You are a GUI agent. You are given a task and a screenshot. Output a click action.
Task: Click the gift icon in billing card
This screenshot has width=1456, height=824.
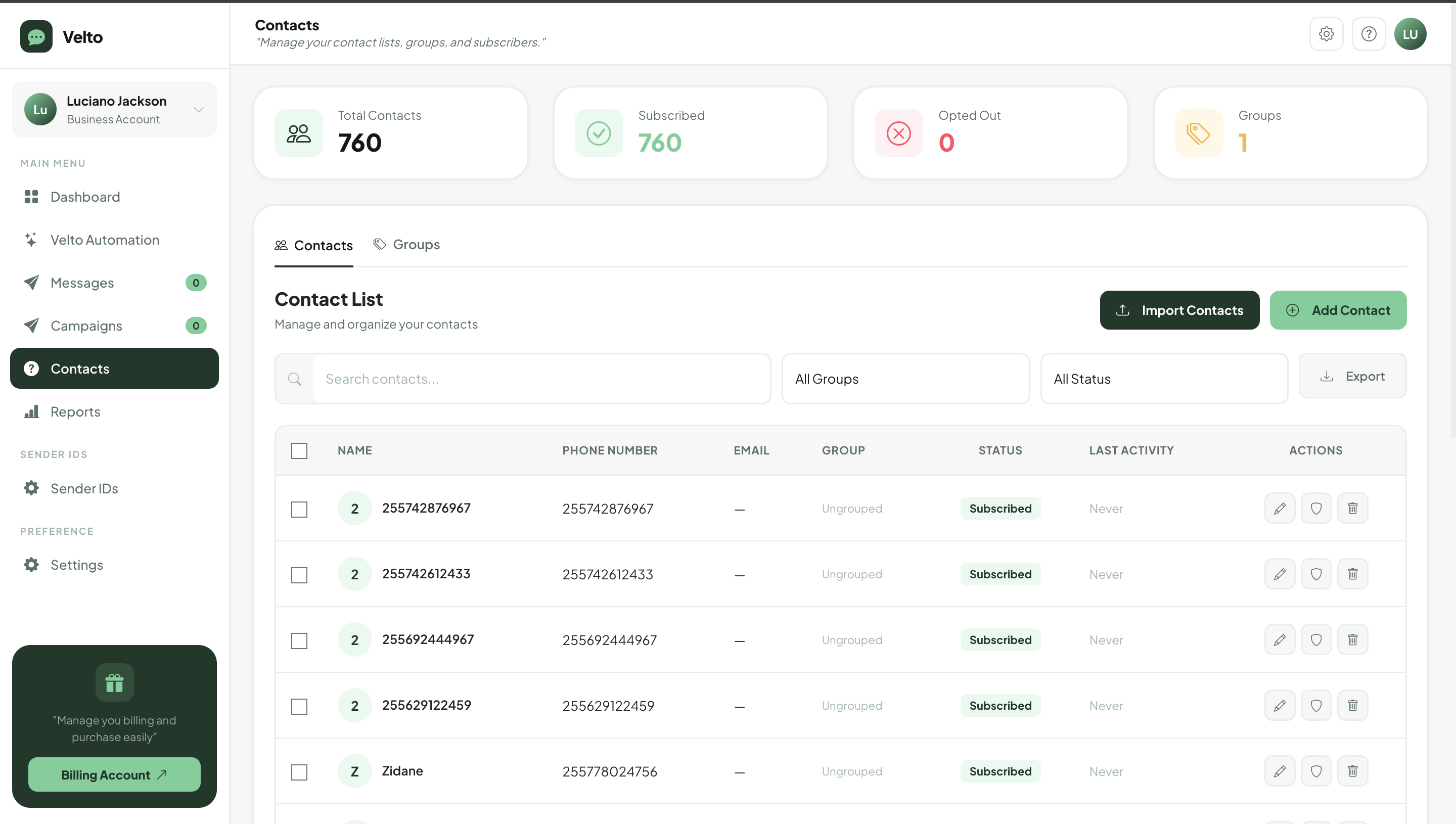[x=114, y=682]
